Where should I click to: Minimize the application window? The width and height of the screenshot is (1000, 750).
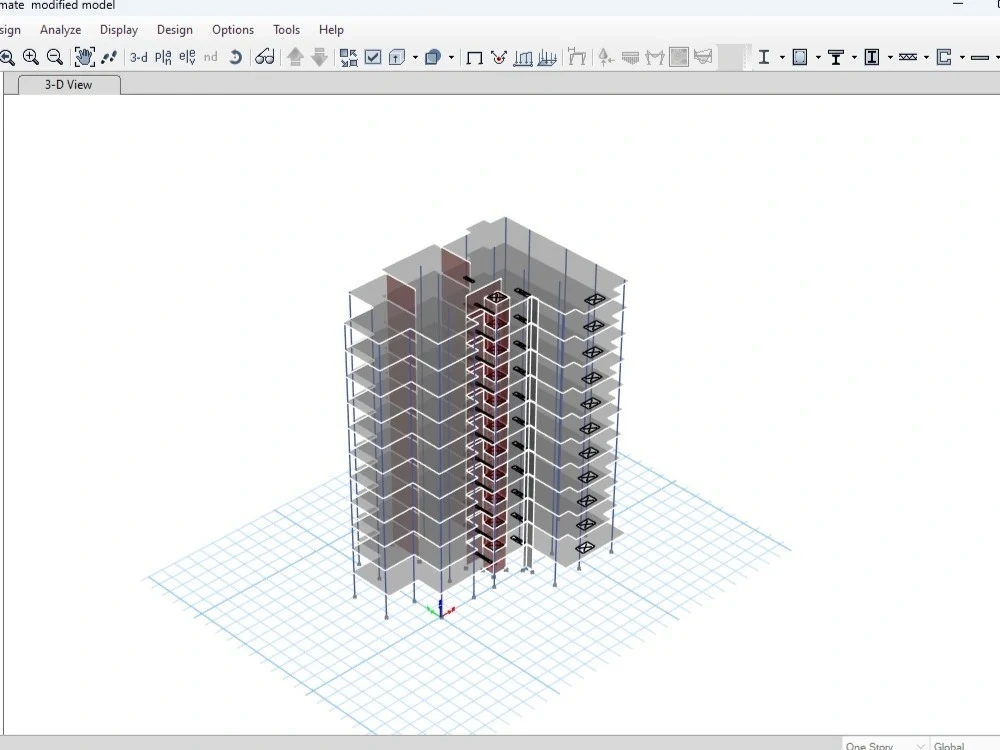(x=958, y=4)
